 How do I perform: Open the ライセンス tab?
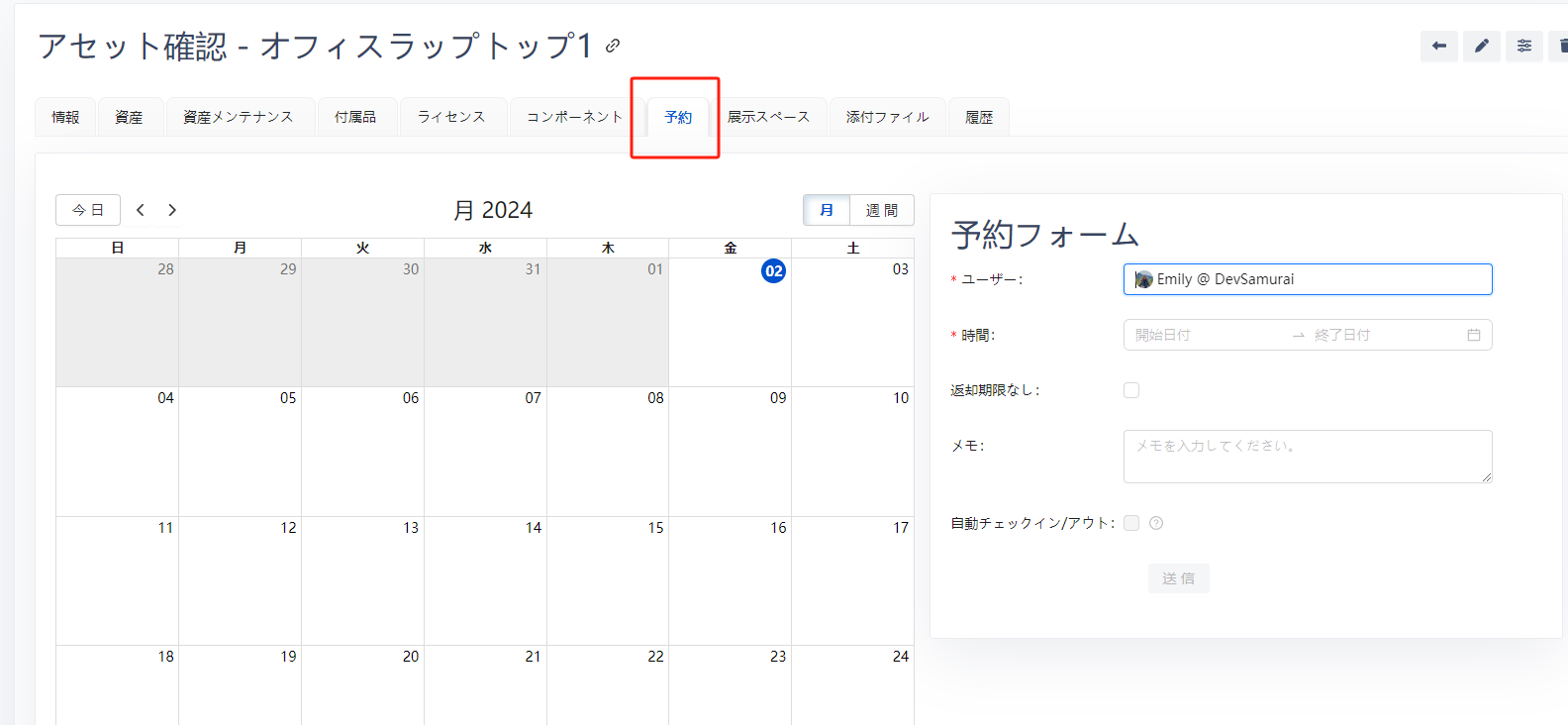(x=451, y=117)
